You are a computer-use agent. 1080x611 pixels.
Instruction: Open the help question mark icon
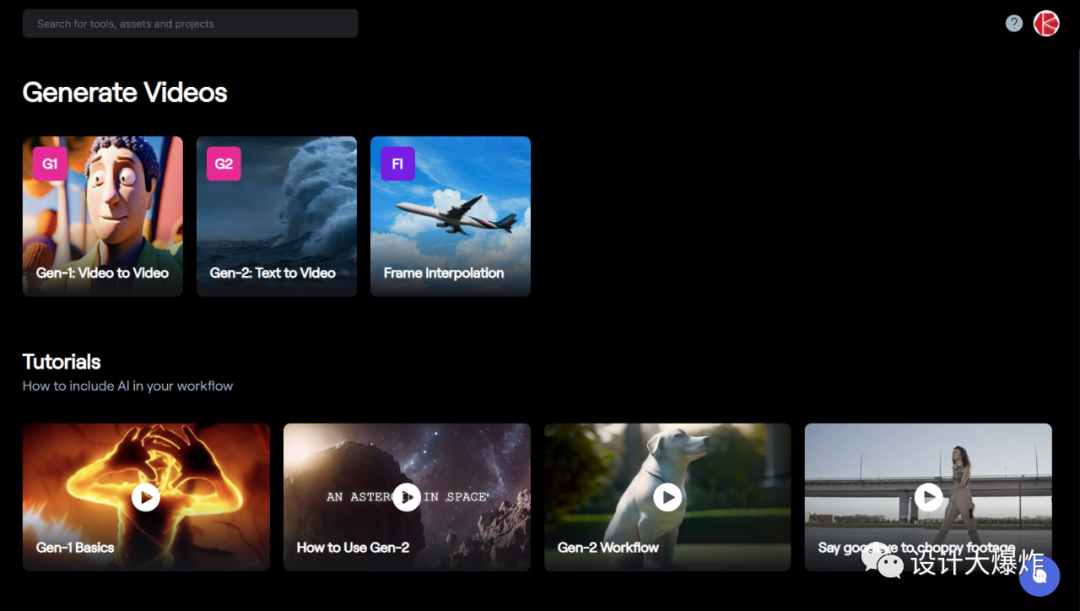(1014, 23)
